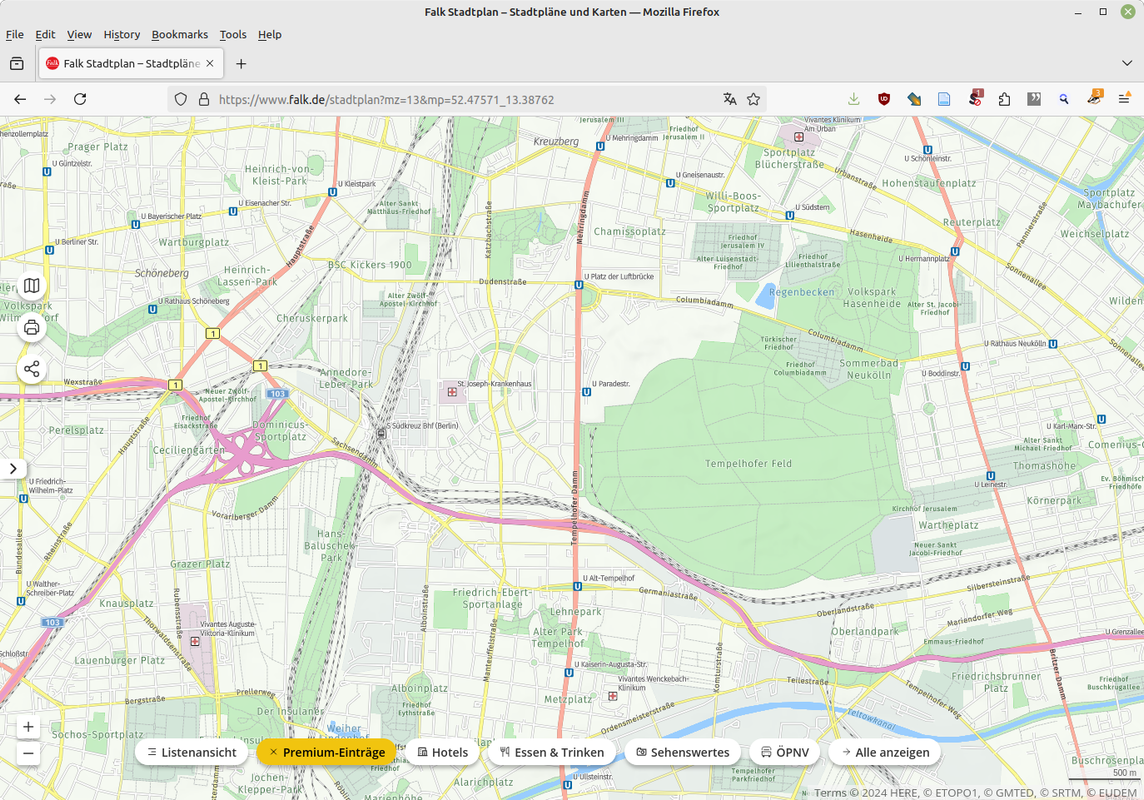Image resolution: width=1144 pixels, height=800 pixels.
Task: Click the U Leinestr. station marker
Action: pos(990,476)
